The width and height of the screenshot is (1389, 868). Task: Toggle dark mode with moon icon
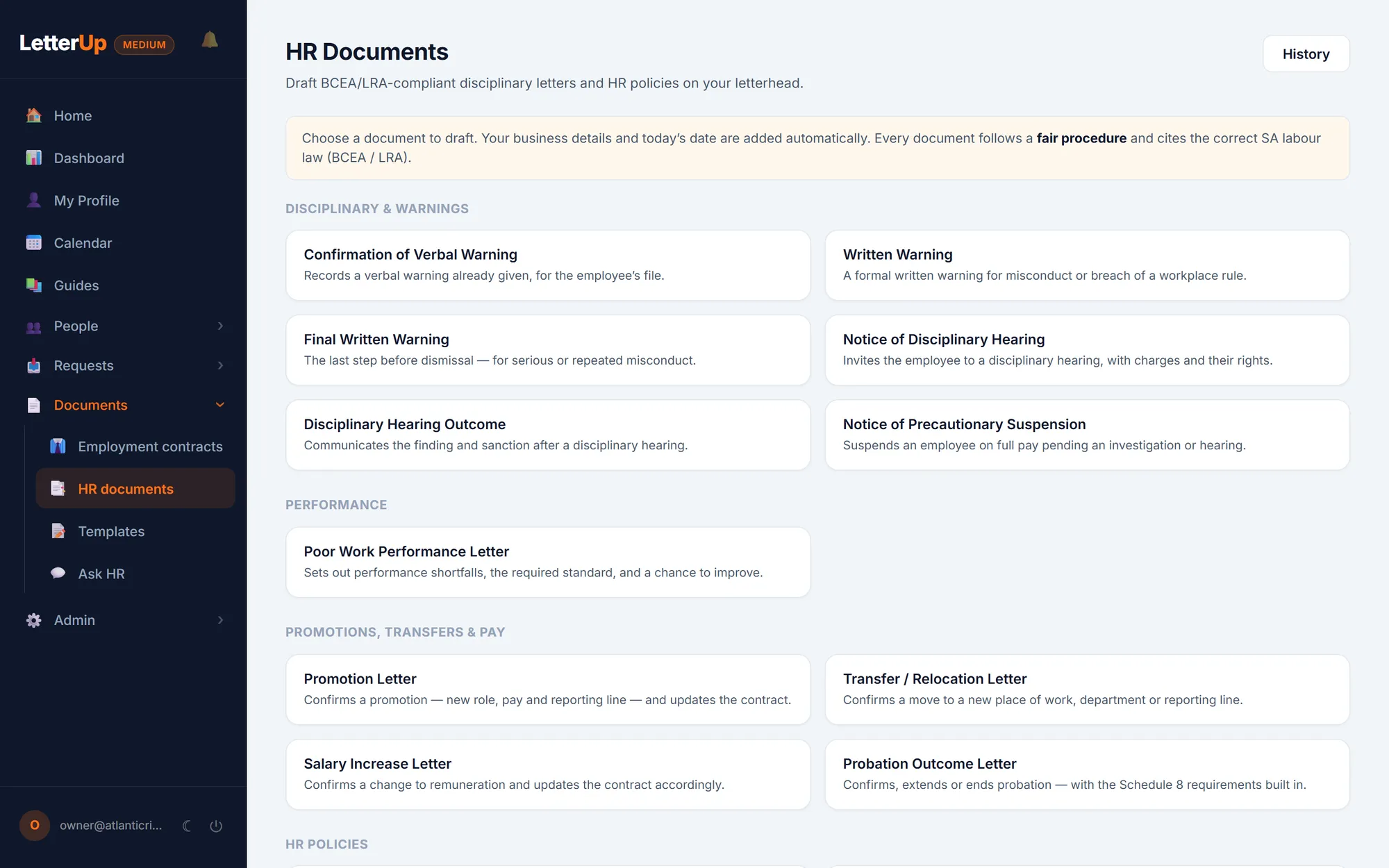[187, 826]
